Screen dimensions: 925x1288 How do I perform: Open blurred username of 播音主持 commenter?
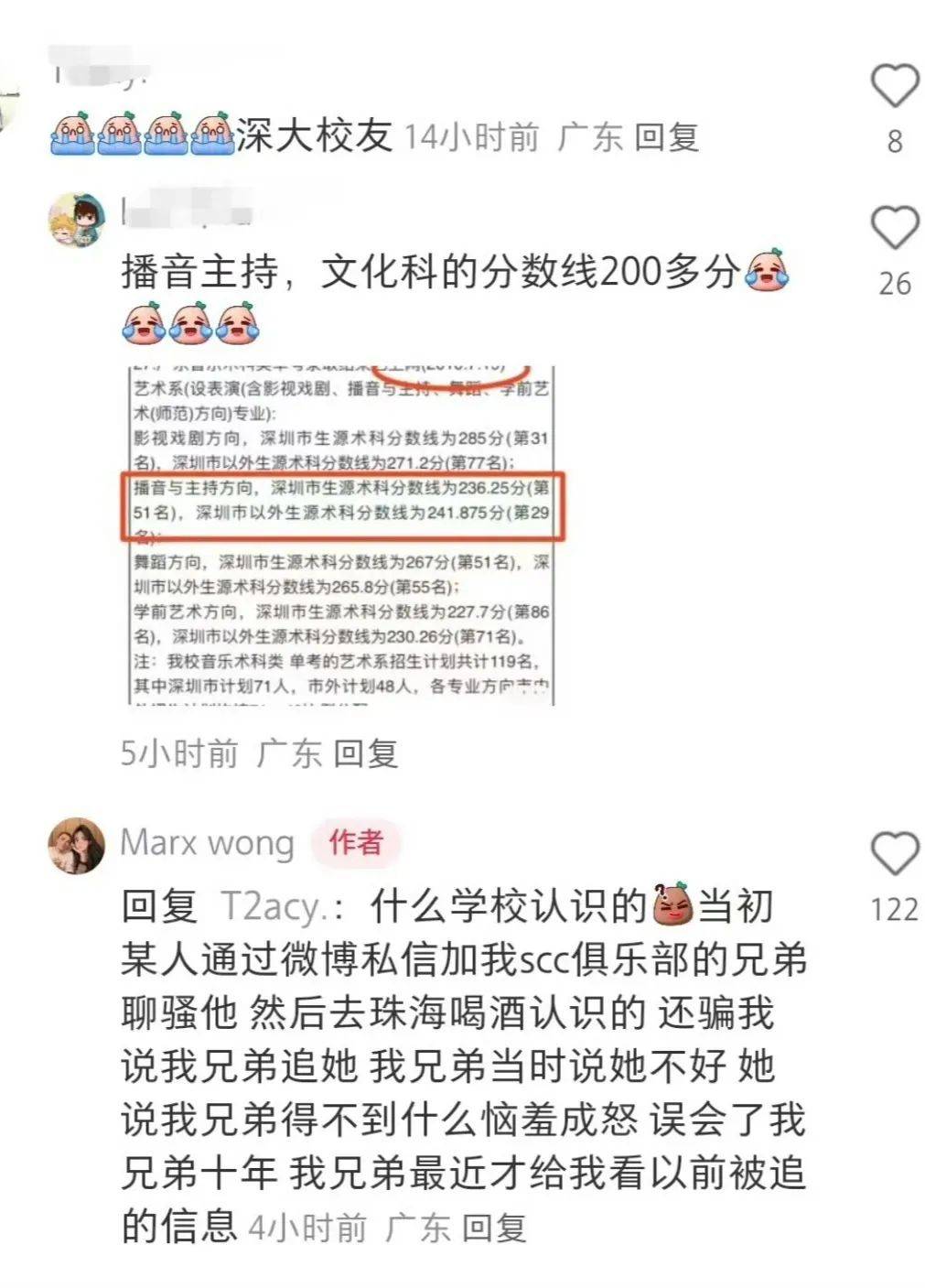pyautogui.click(x=188, y=212)
